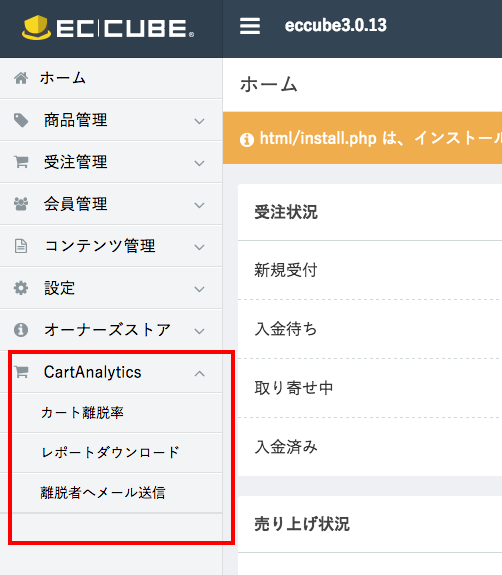Expand the オーナーズストア chevron
The image size is (502, 575).
(x=199, y=331)
